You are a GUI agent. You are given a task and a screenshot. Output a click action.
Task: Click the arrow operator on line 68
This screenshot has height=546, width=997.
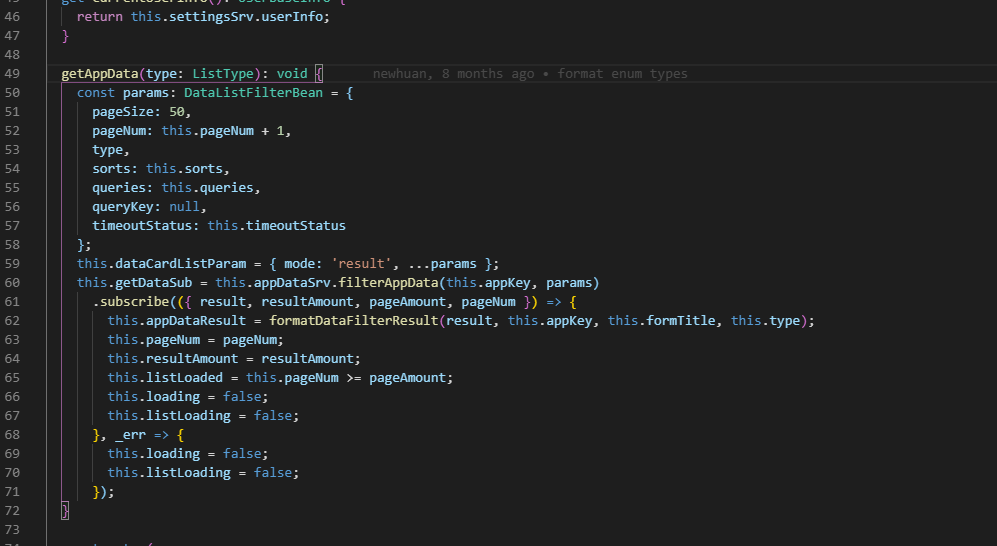[161, 435]
